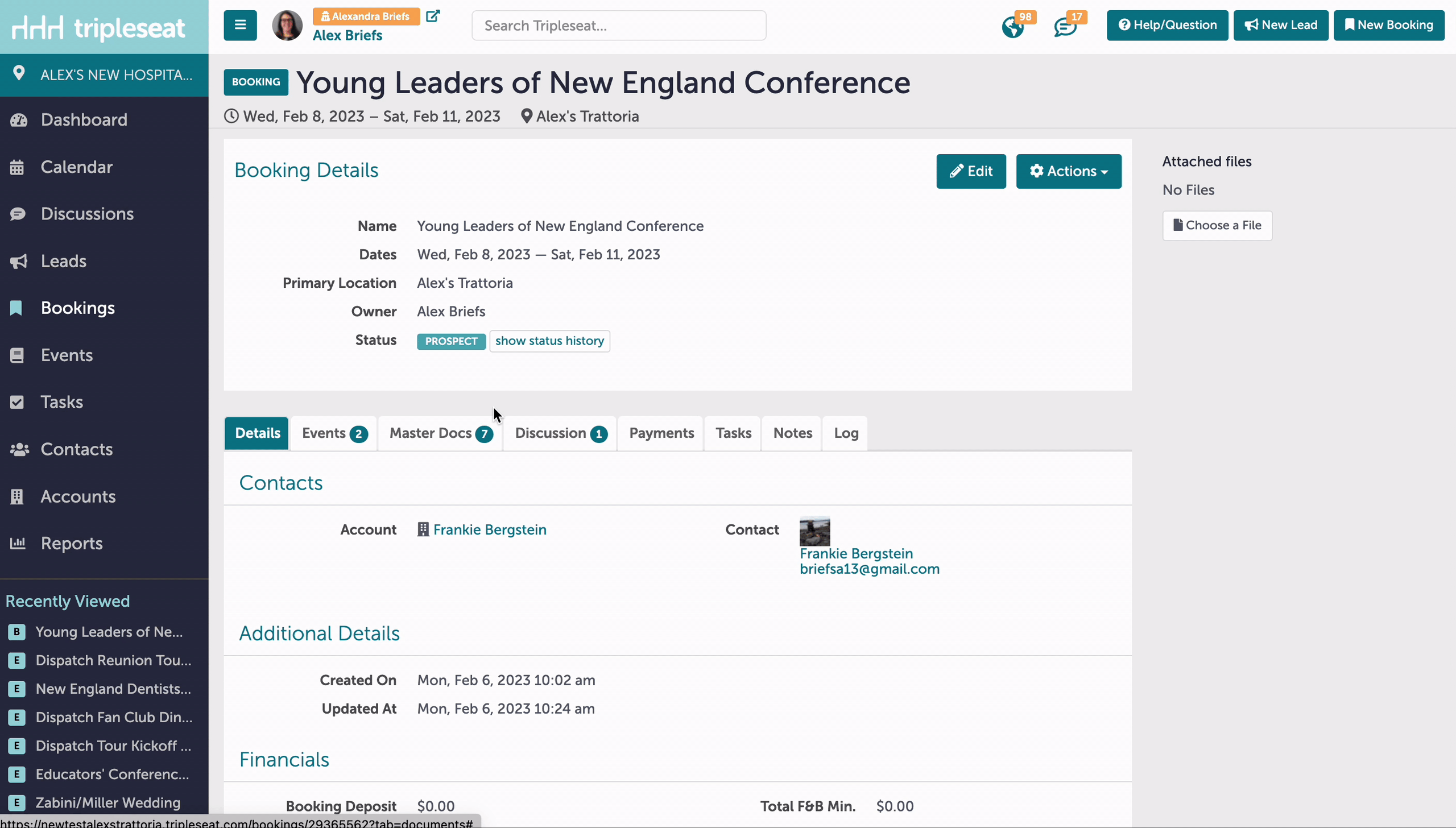
Task: Click the briefsa13@gmail.com email link
Action: click(870, 569)
